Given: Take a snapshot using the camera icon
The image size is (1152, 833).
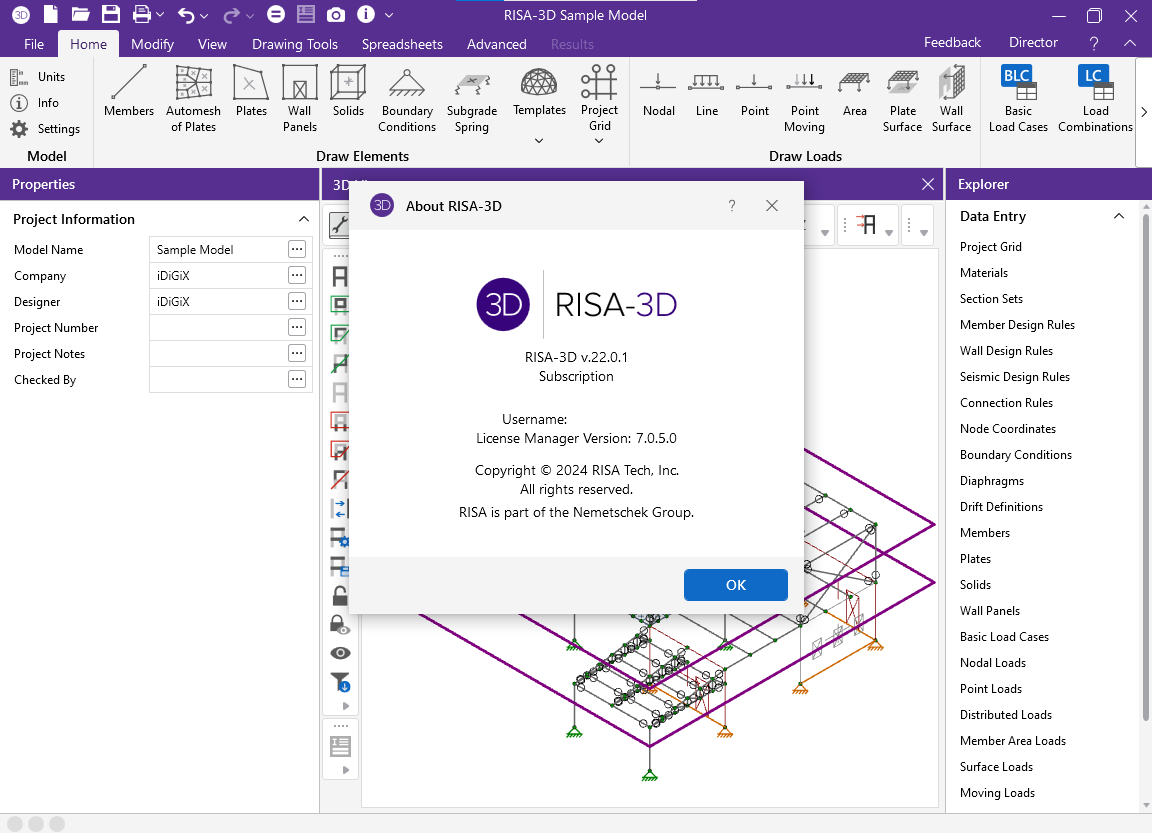Looking at the screenshot, I should point(336,15).
